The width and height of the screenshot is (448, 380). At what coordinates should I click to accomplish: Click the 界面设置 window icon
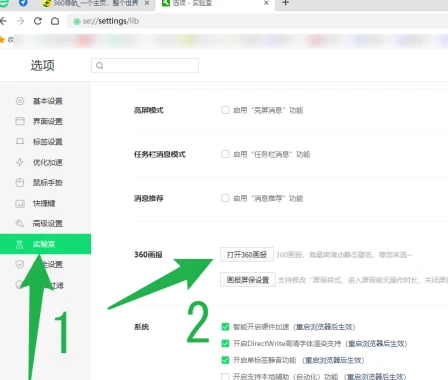[x=20, y=121]
